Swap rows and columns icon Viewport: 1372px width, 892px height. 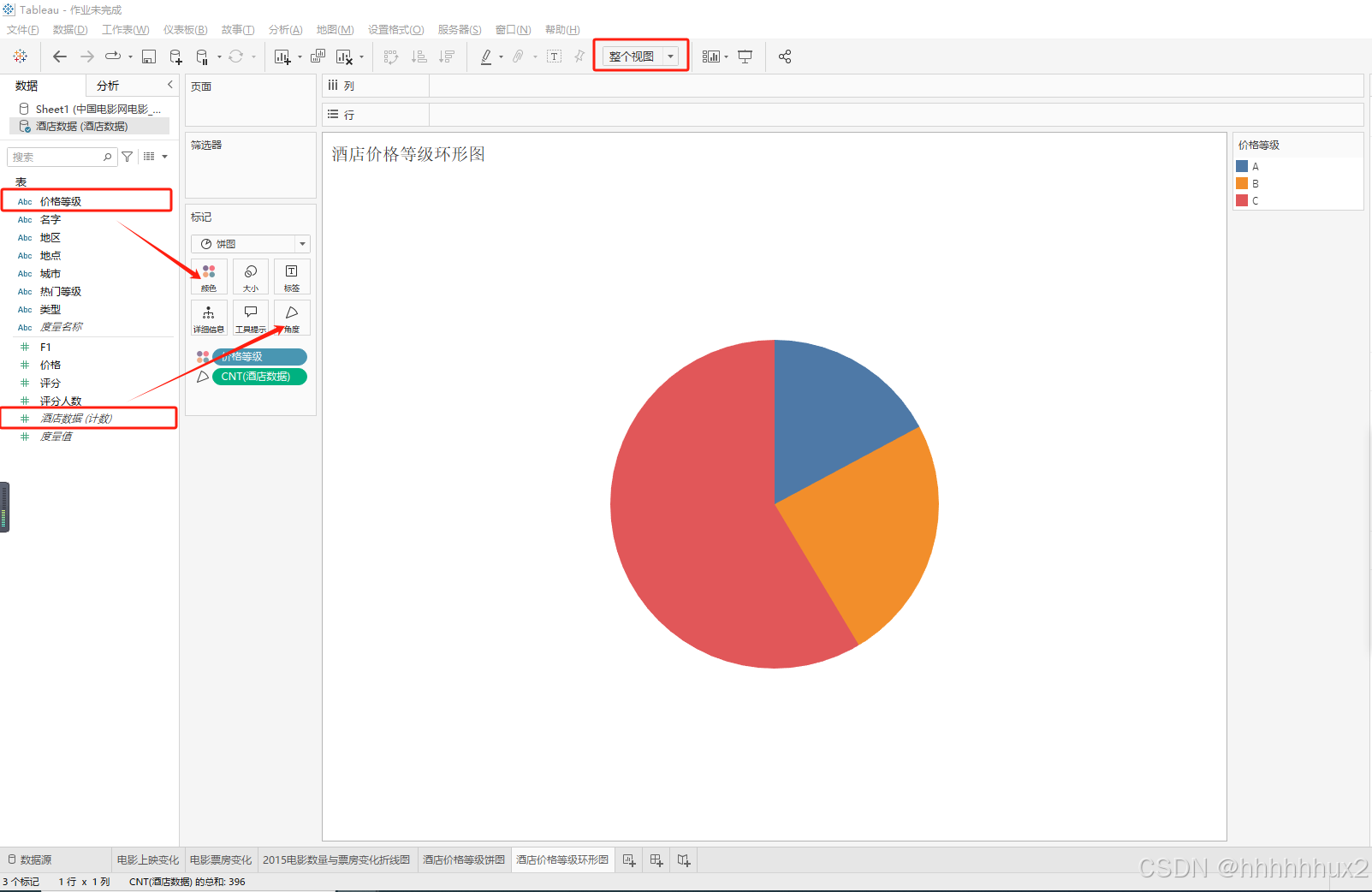pos(391,56)
